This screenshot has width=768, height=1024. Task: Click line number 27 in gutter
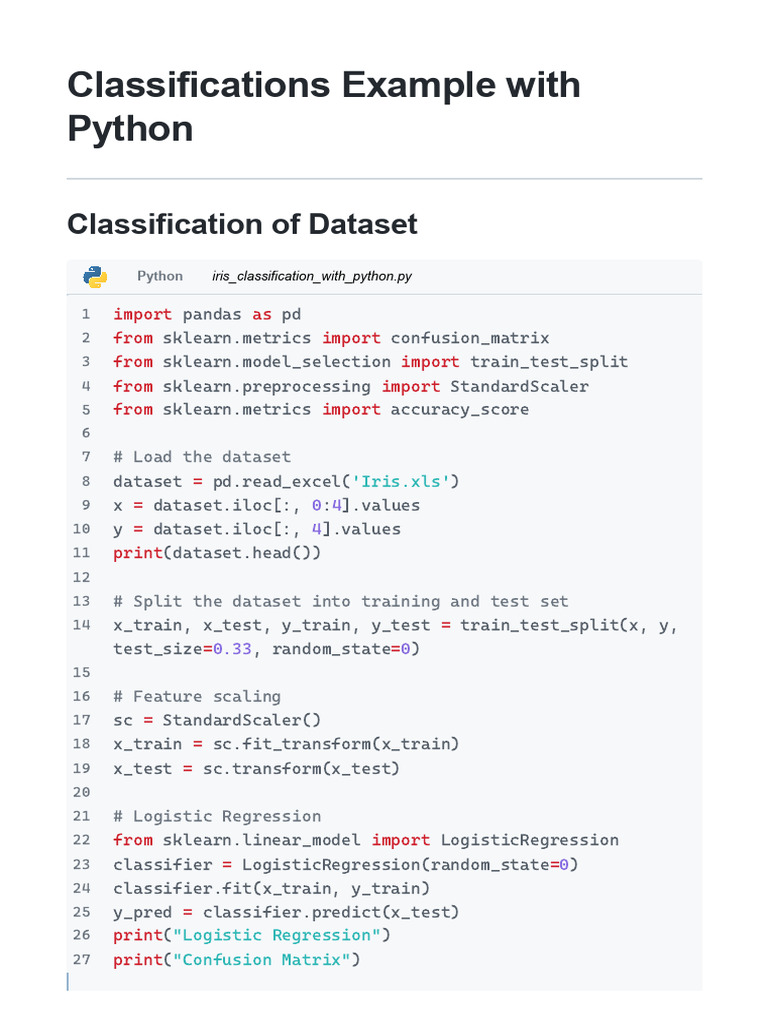(x=82, y=959)
